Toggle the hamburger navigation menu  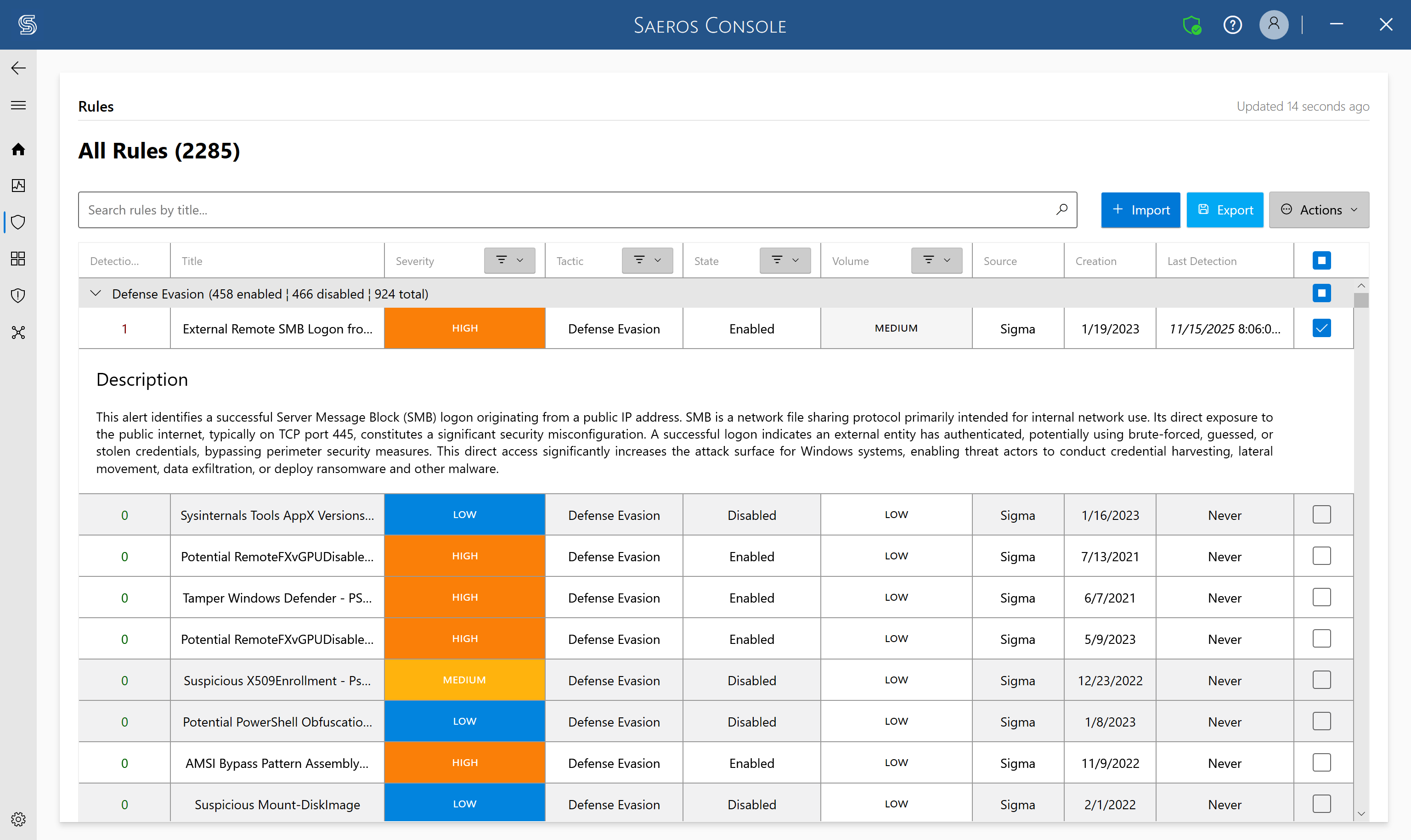(x=18, y=105)
